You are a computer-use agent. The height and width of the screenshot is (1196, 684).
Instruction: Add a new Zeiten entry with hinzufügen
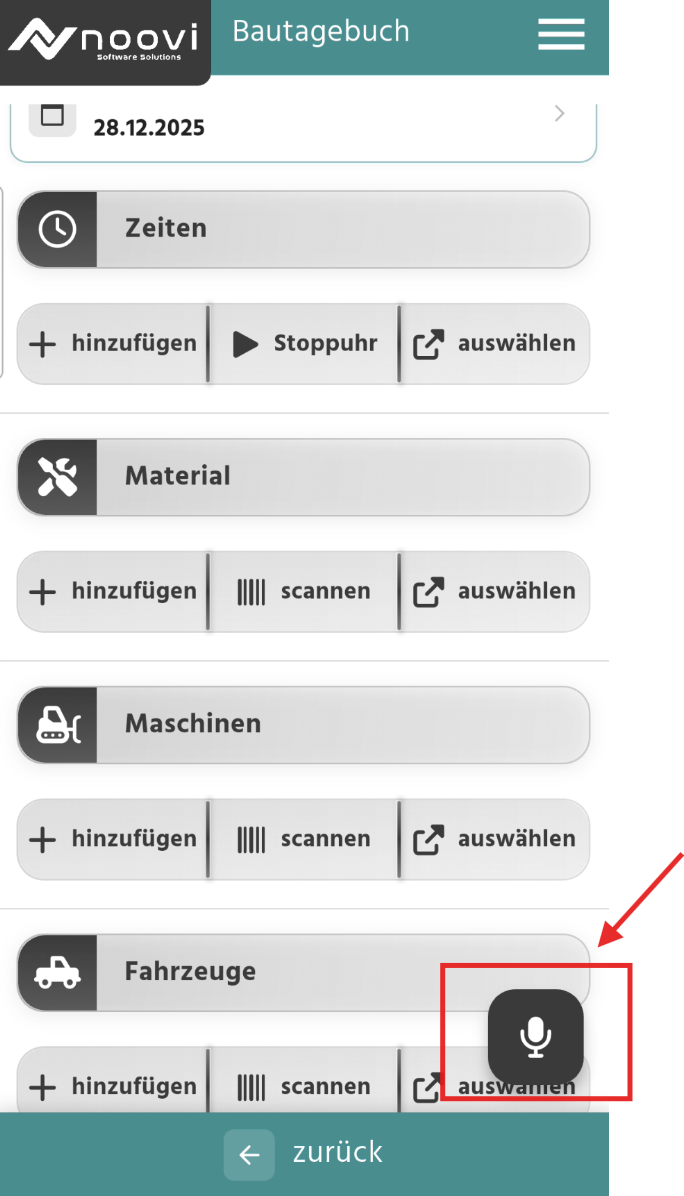[x=113, y=344]
